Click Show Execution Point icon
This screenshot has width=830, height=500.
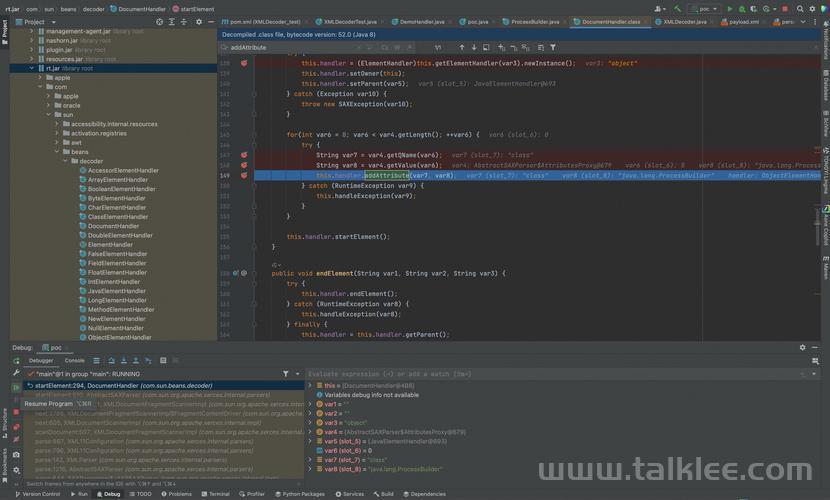pos(96,361)
